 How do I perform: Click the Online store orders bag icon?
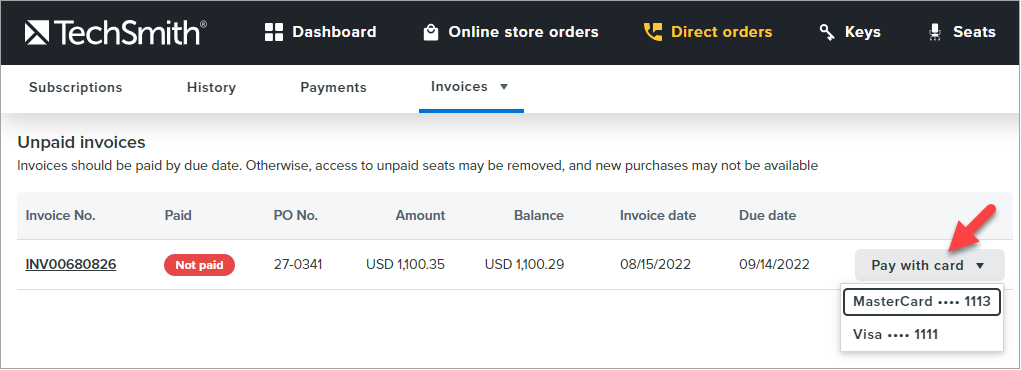coord(431,32)
